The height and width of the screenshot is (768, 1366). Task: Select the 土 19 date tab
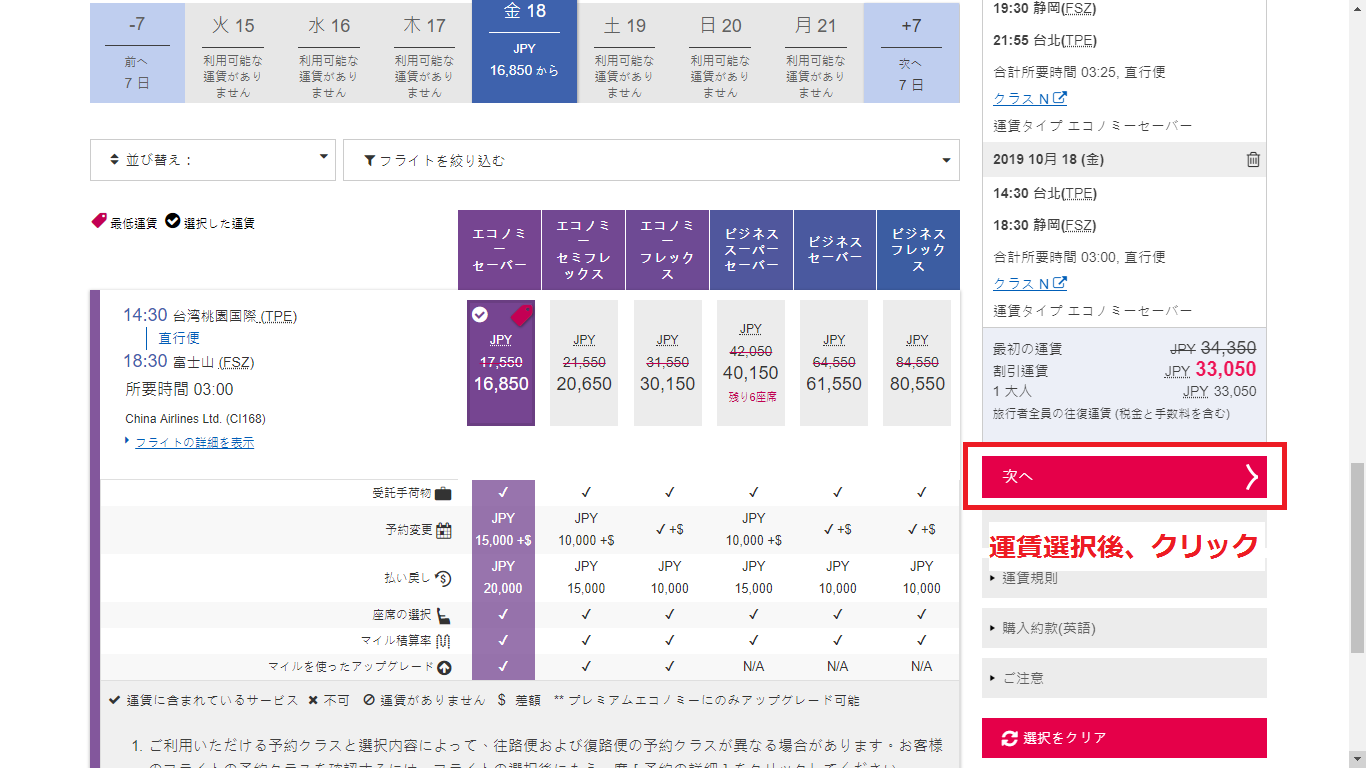pyautogui.click(x=624, y=52)
